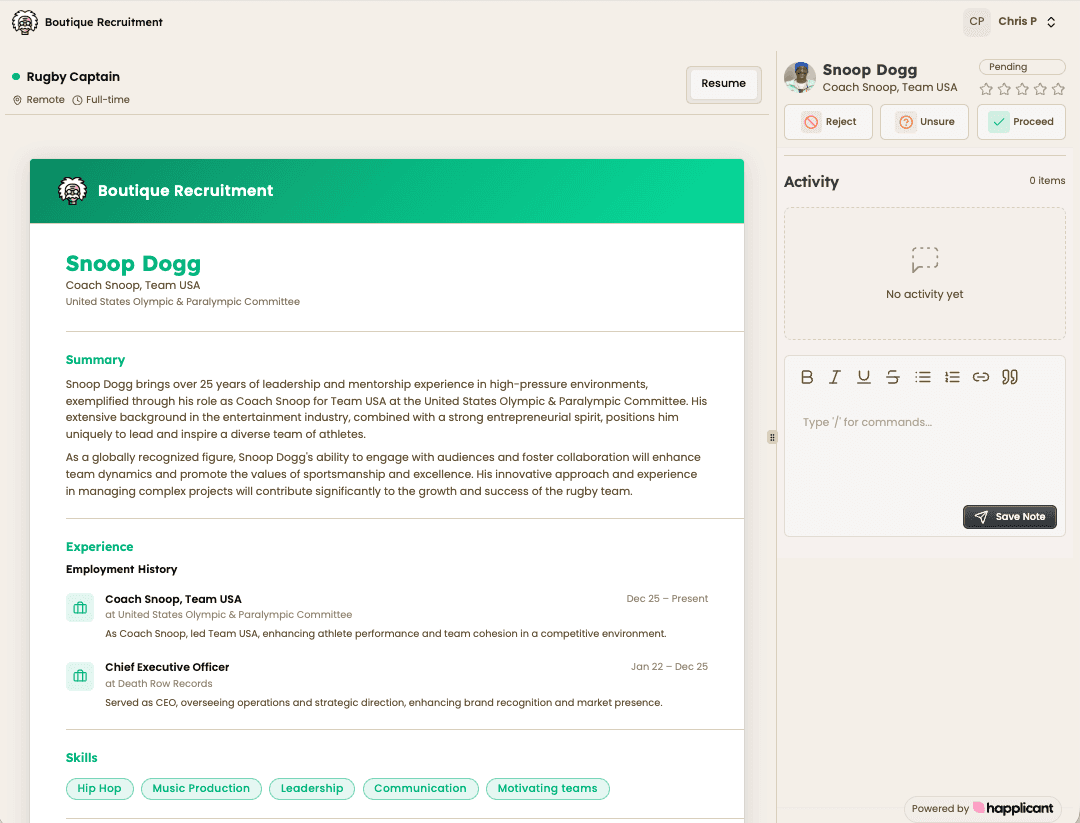Toggle italic formatting in note editor
1080x823 pixels.
(835, 377)
